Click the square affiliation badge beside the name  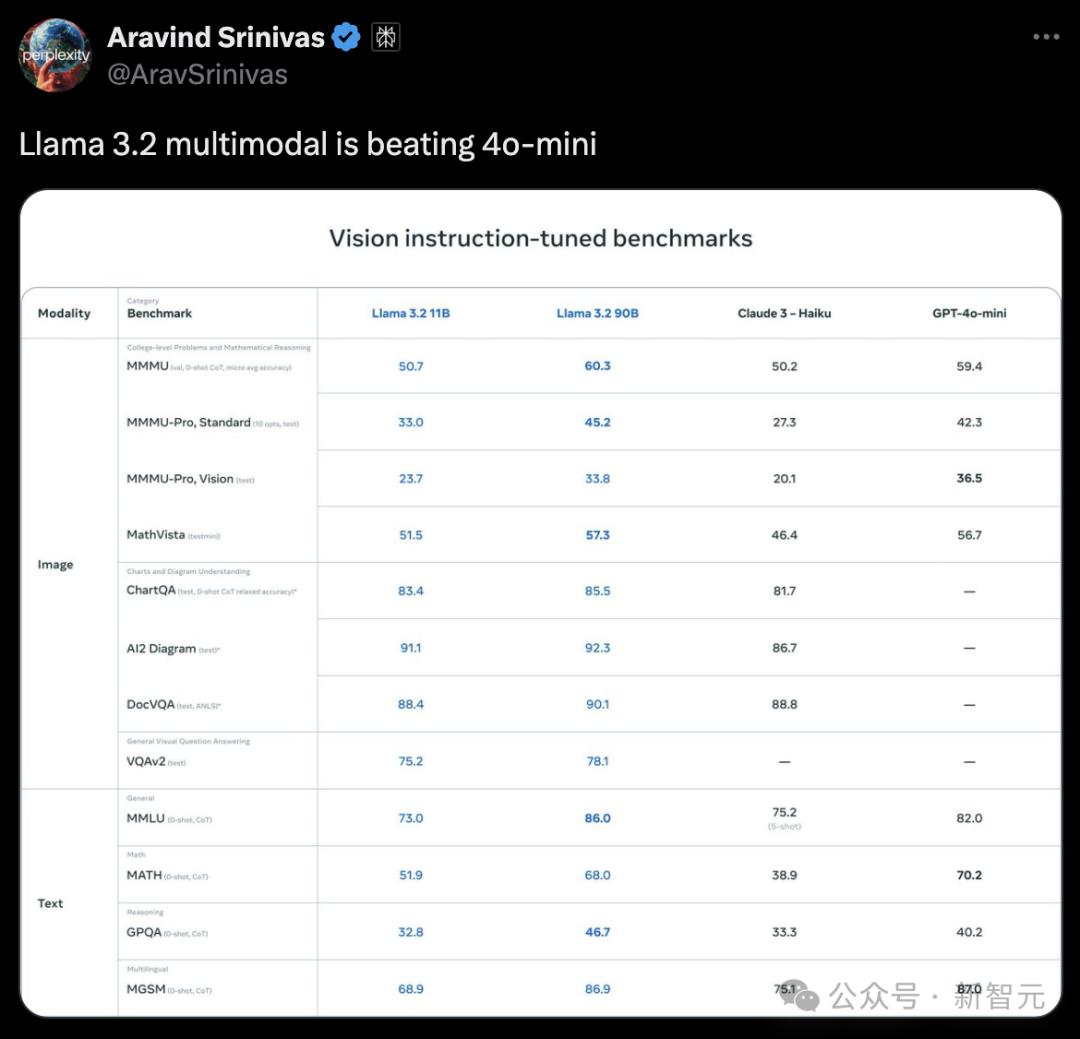click(x=386, y=38)
